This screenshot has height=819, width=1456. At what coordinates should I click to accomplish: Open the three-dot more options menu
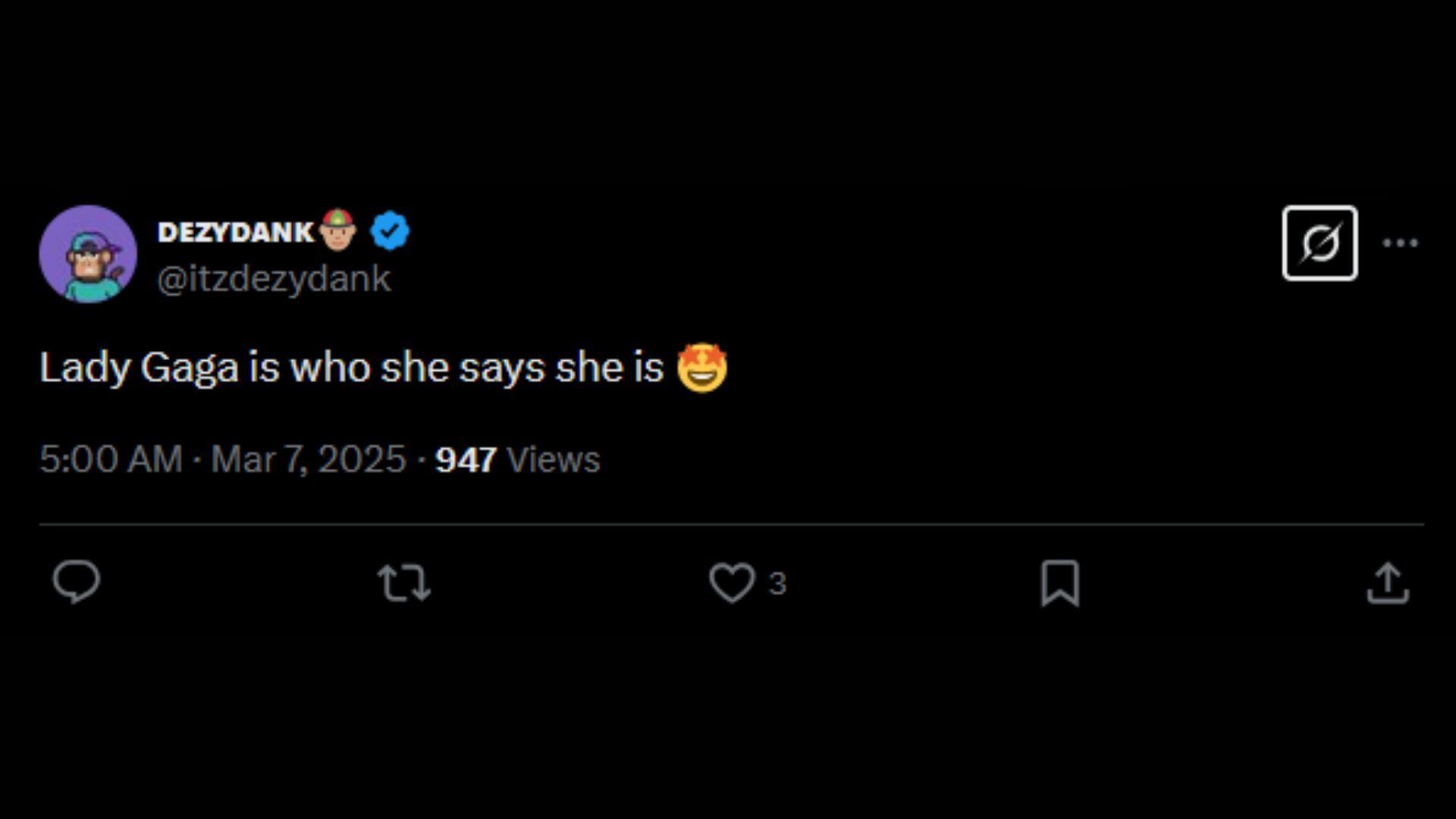point(1400,243)
